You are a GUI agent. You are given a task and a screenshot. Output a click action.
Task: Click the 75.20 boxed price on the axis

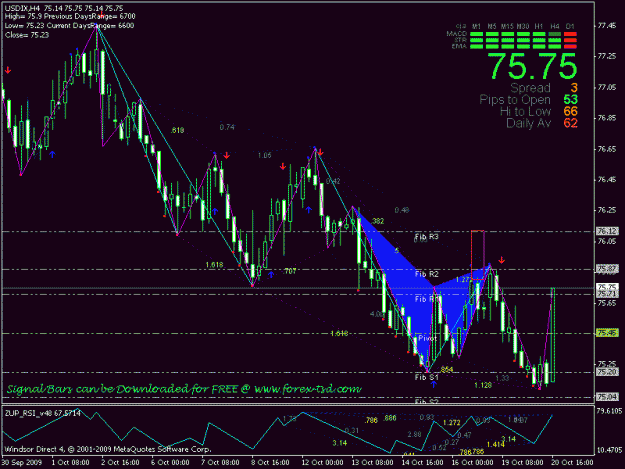[x=607, y=372]
